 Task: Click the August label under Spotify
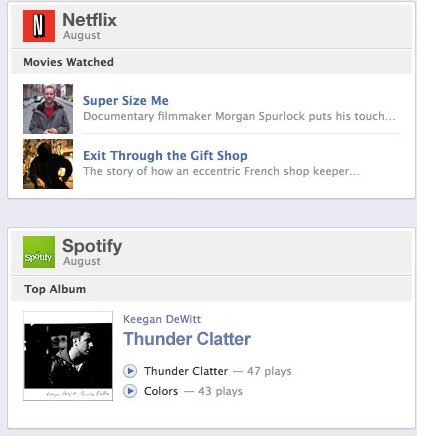coord(82,261)
